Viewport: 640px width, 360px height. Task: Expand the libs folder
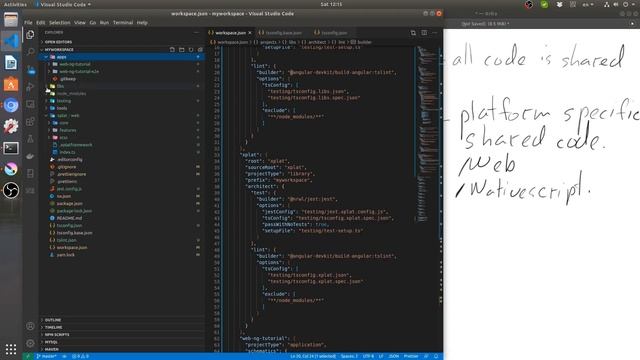click(122, 86)
